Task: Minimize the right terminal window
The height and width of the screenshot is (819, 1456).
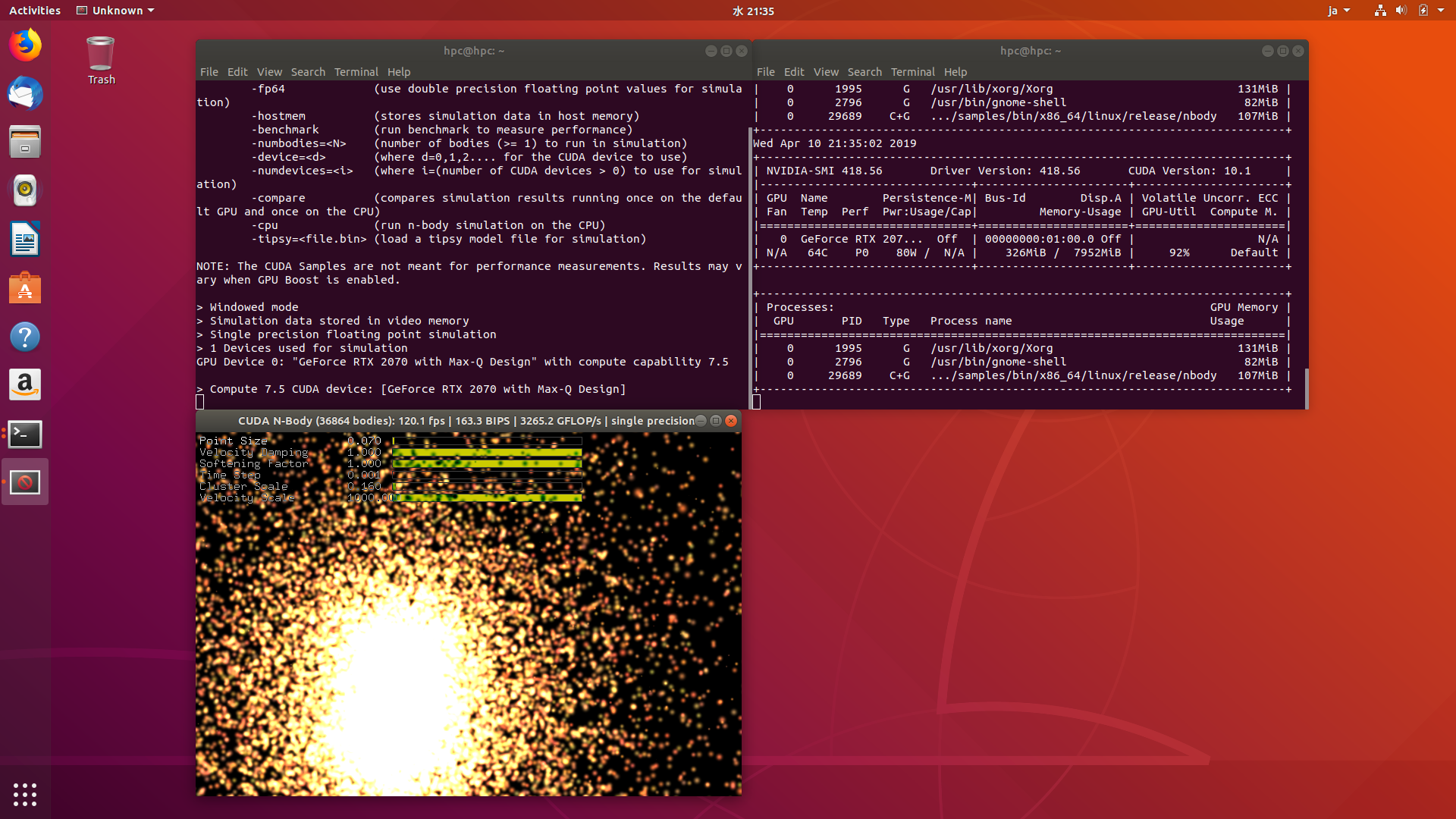Action: pyautogui.click(x=1268, y=51)
